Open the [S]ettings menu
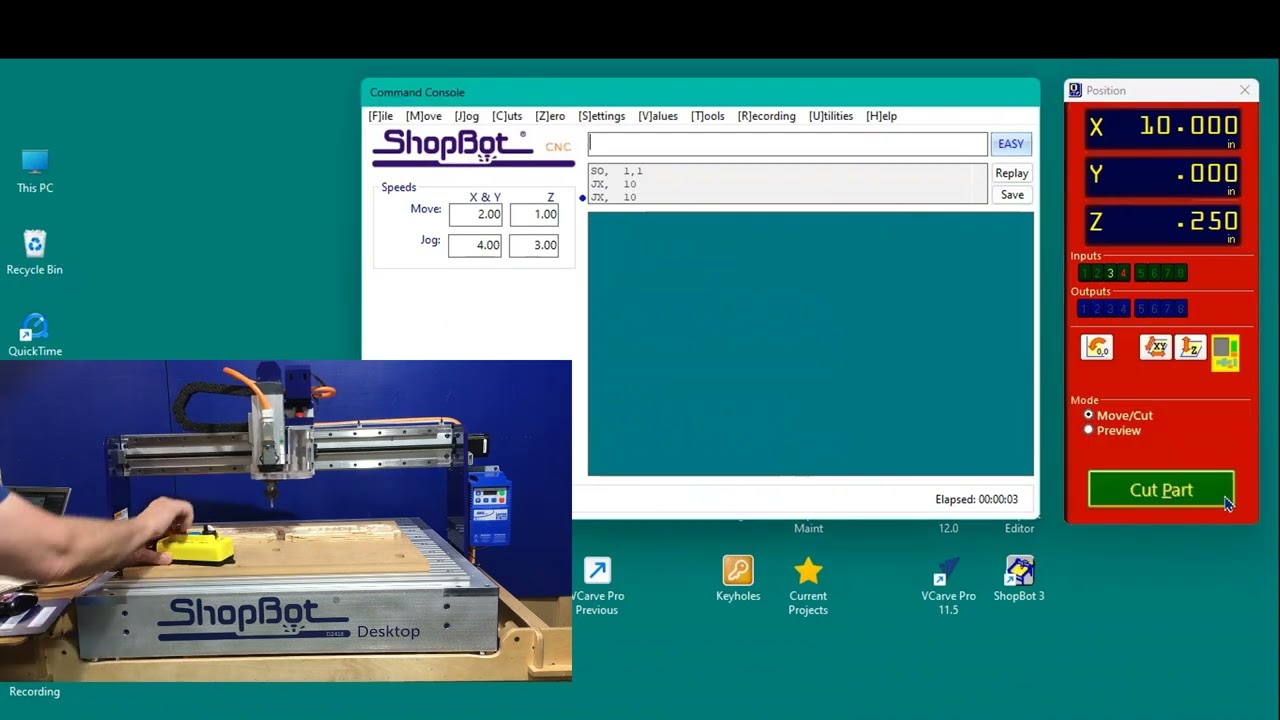The width and height of the screenshot is (1280, 720). pyautogui.click(x=602, y=116)
